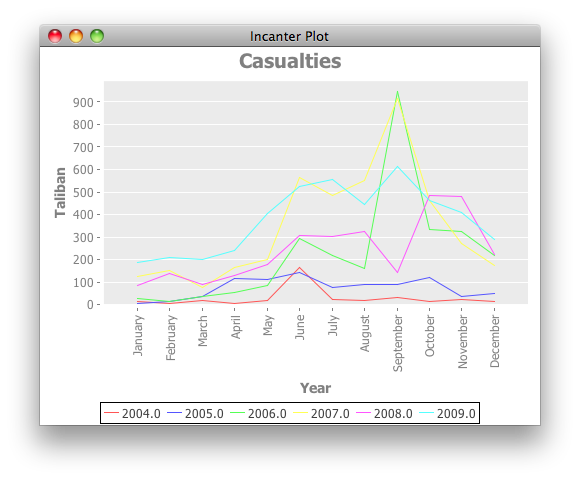Viewport: 580px width, 480px height.
Task: Select the 2007.0 legend label
Action: (x=330, y=413)
